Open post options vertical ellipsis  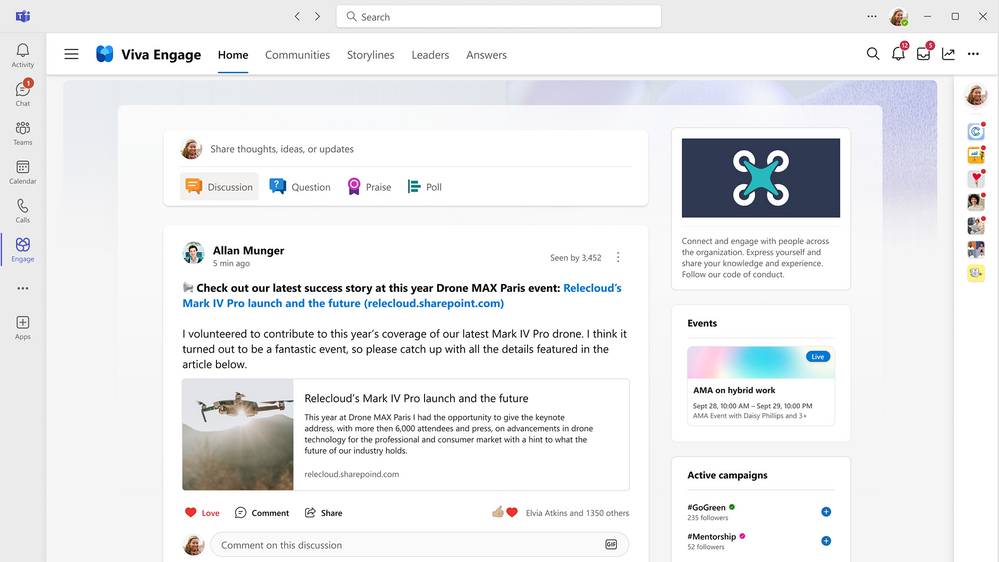pyautogui.click(x=618, y=257)
